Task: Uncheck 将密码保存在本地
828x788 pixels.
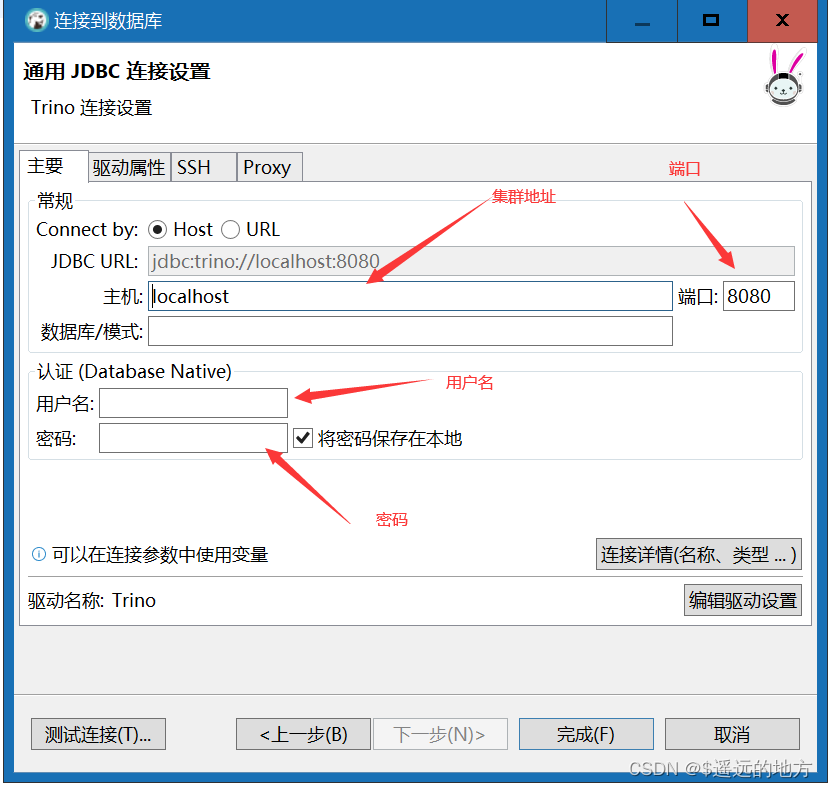Action: click(x=302, y=437)
